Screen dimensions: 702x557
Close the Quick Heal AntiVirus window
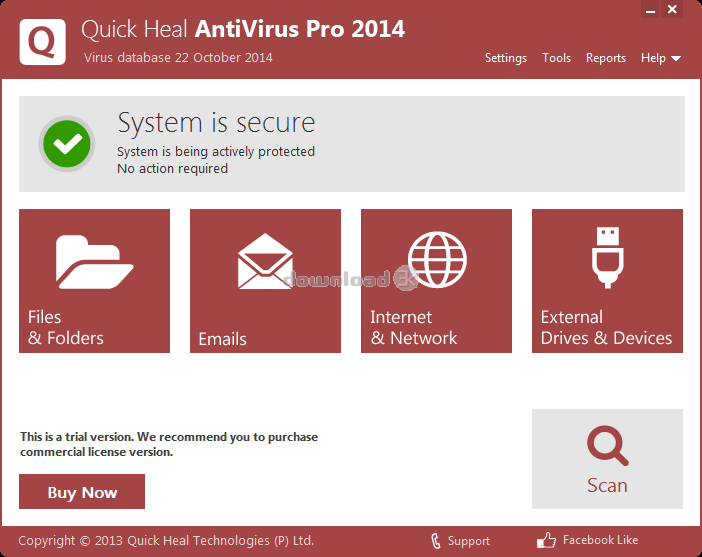point(672,11)
